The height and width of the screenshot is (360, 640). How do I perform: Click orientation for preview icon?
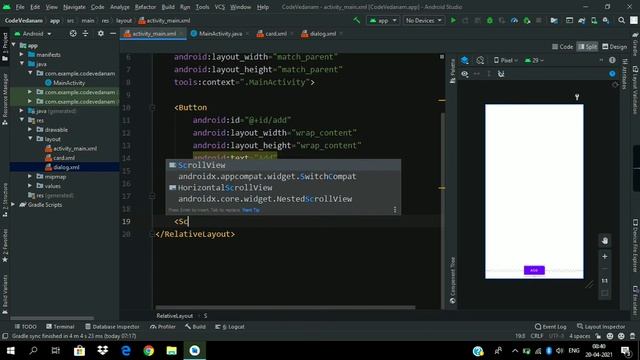pyautogui.click(x=480, y=60)
